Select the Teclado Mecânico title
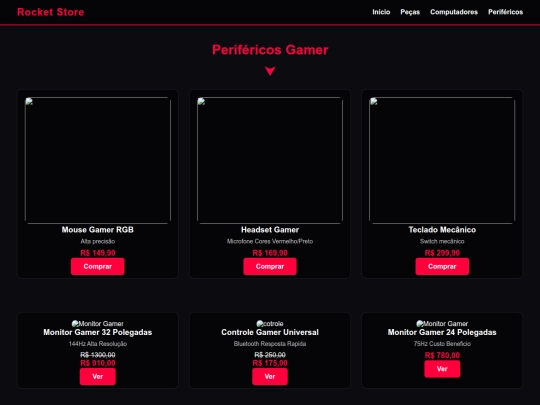540x405 pixels. [x=442, y=230]
